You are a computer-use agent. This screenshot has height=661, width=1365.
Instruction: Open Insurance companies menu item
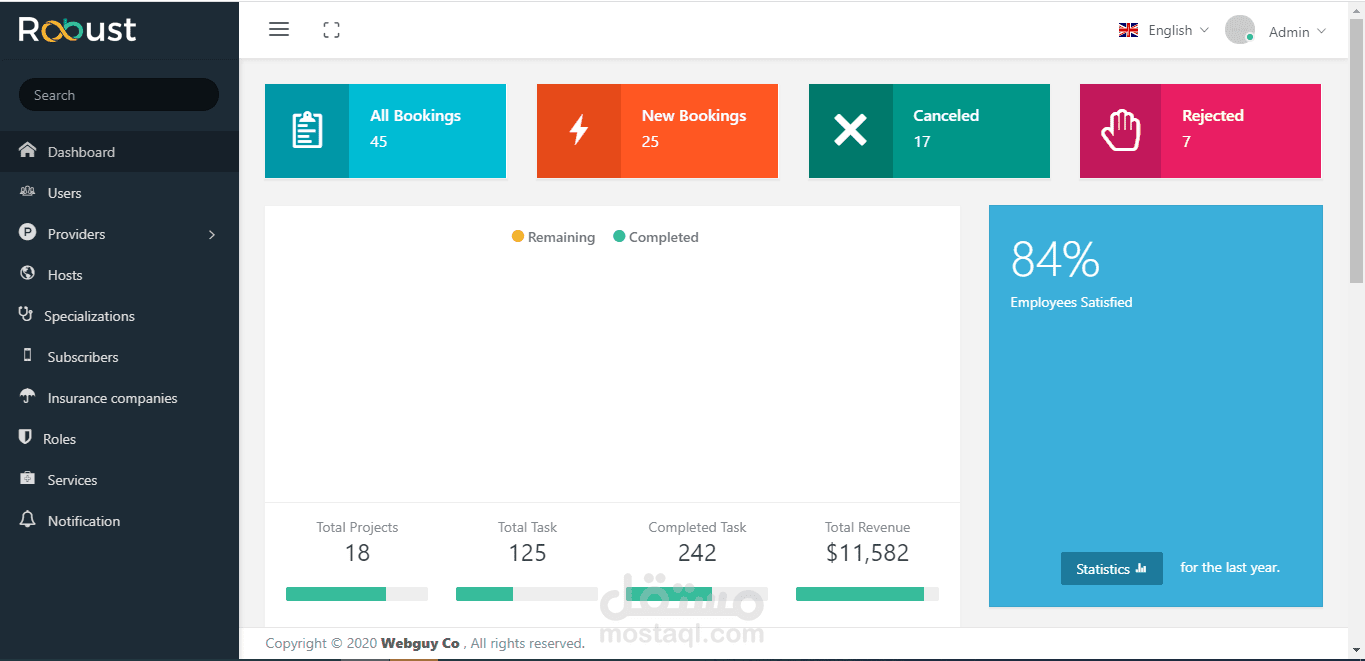[119, 398]
